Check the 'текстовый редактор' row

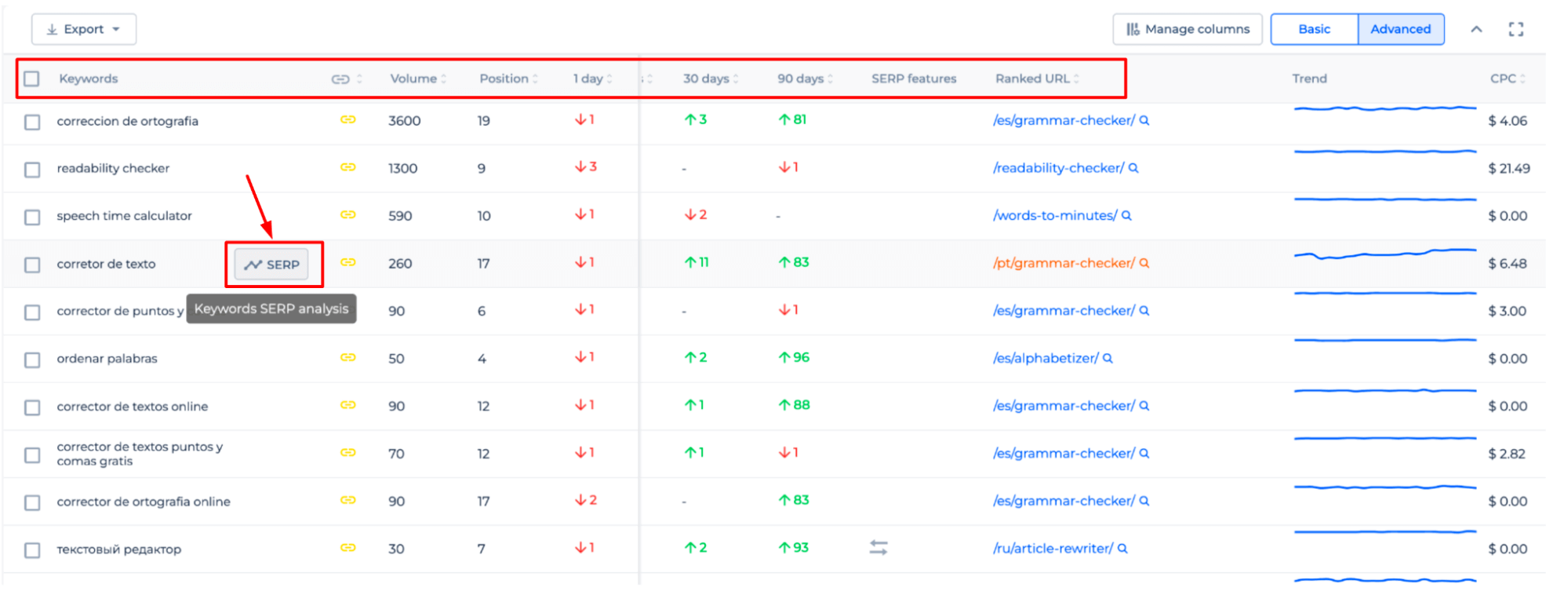click(32, 550)
